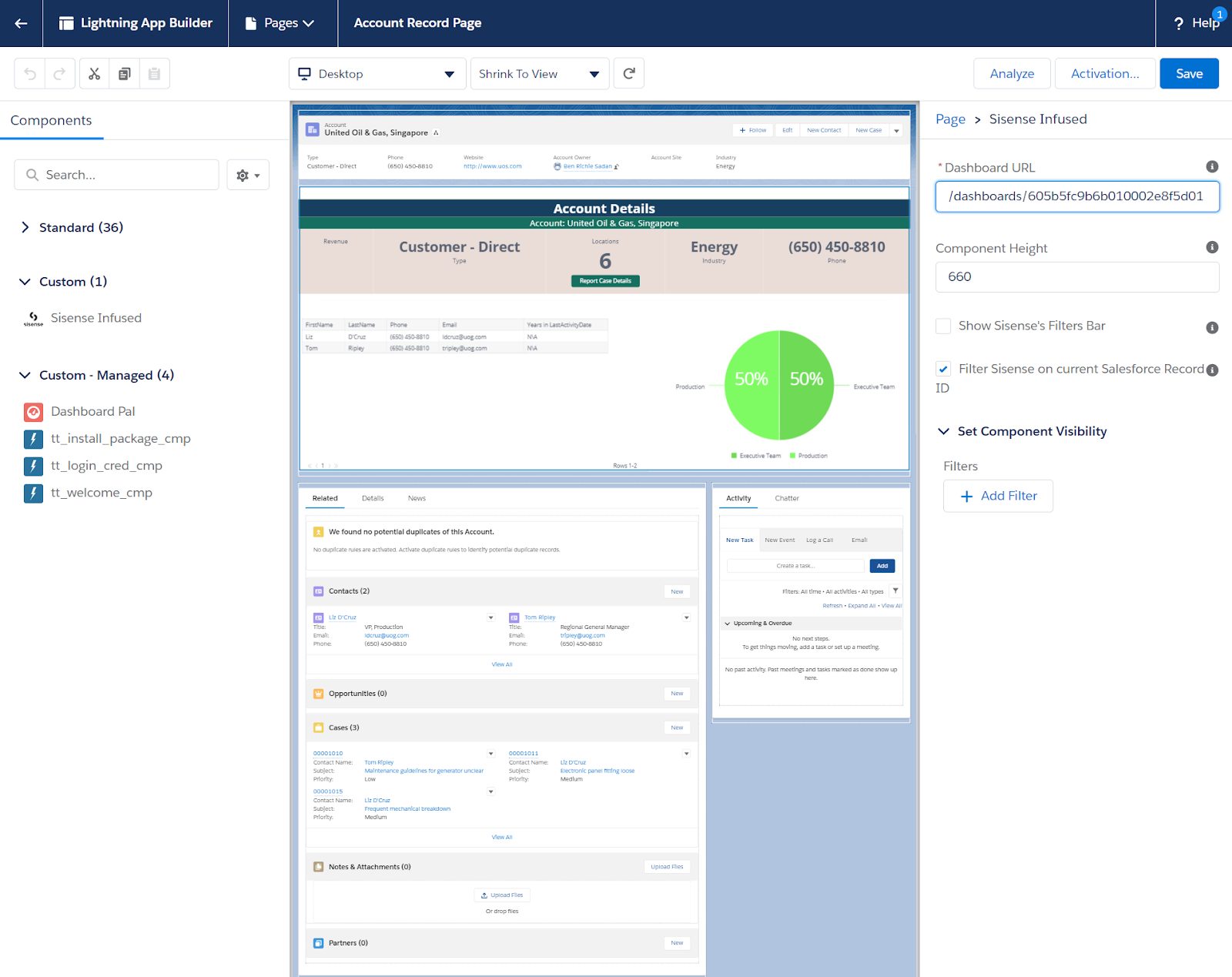Select tt_welcome_cmp lightning icon
This screenshot has height=977, width=1232.
pos(33,493)
